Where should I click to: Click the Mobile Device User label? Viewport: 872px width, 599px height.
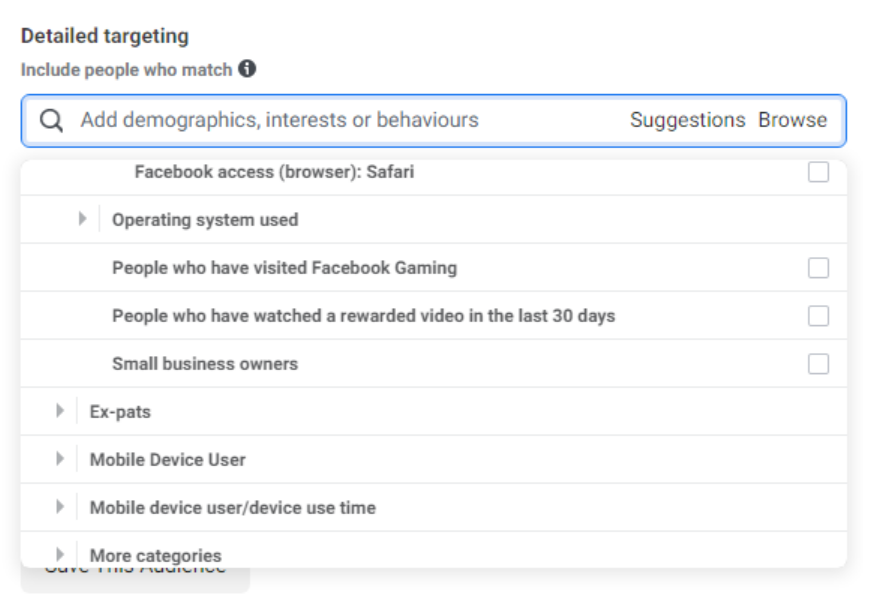pos(167,460)
